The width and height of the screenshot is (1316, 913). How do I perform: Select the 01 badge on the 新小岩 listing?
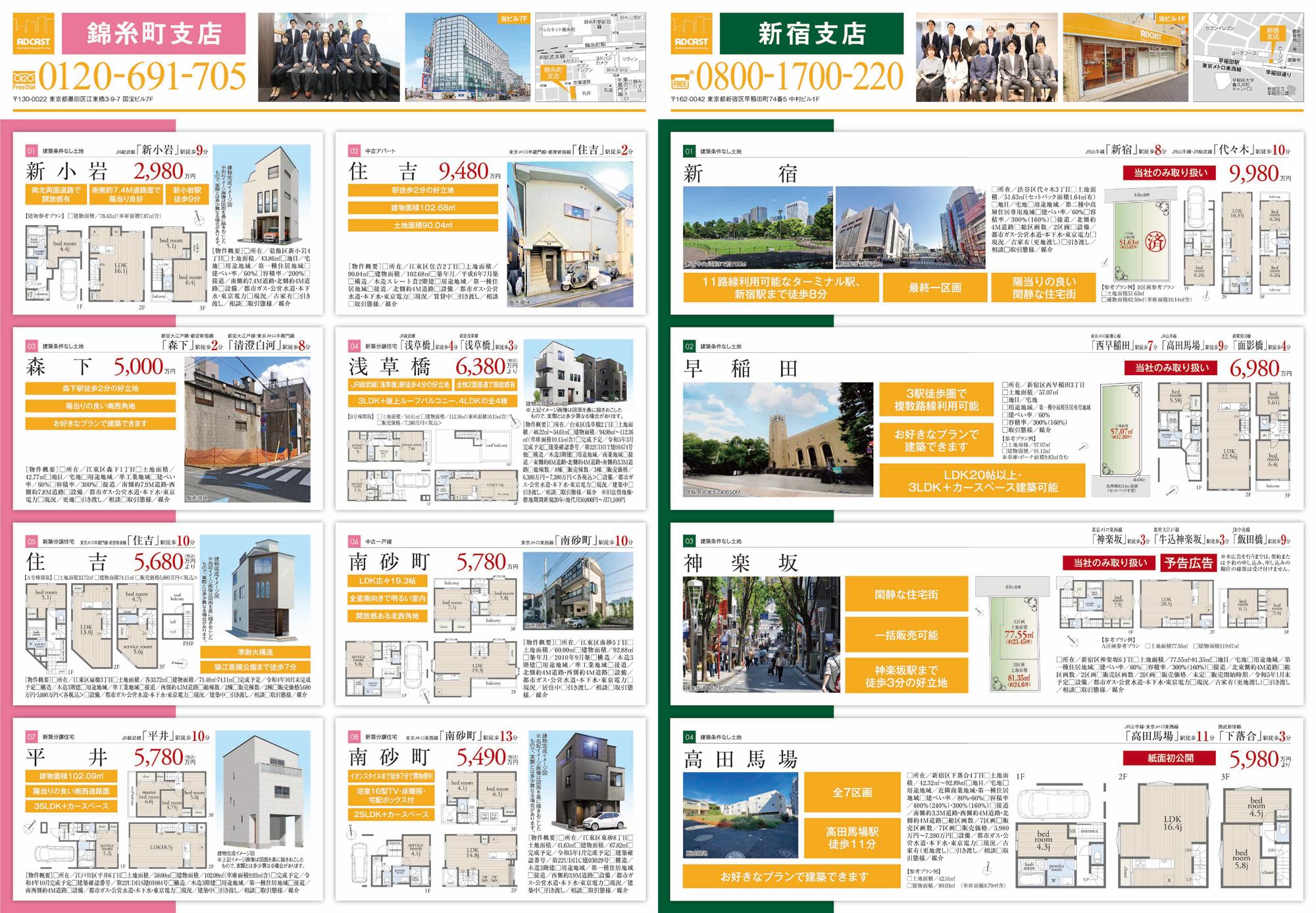click(31, 151)
